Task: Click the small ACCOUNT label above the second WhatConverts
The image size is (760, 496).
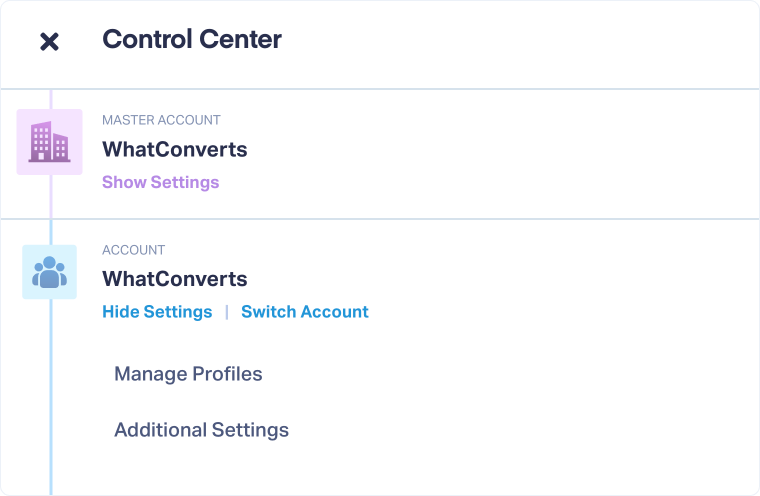Action: point(133,250)
